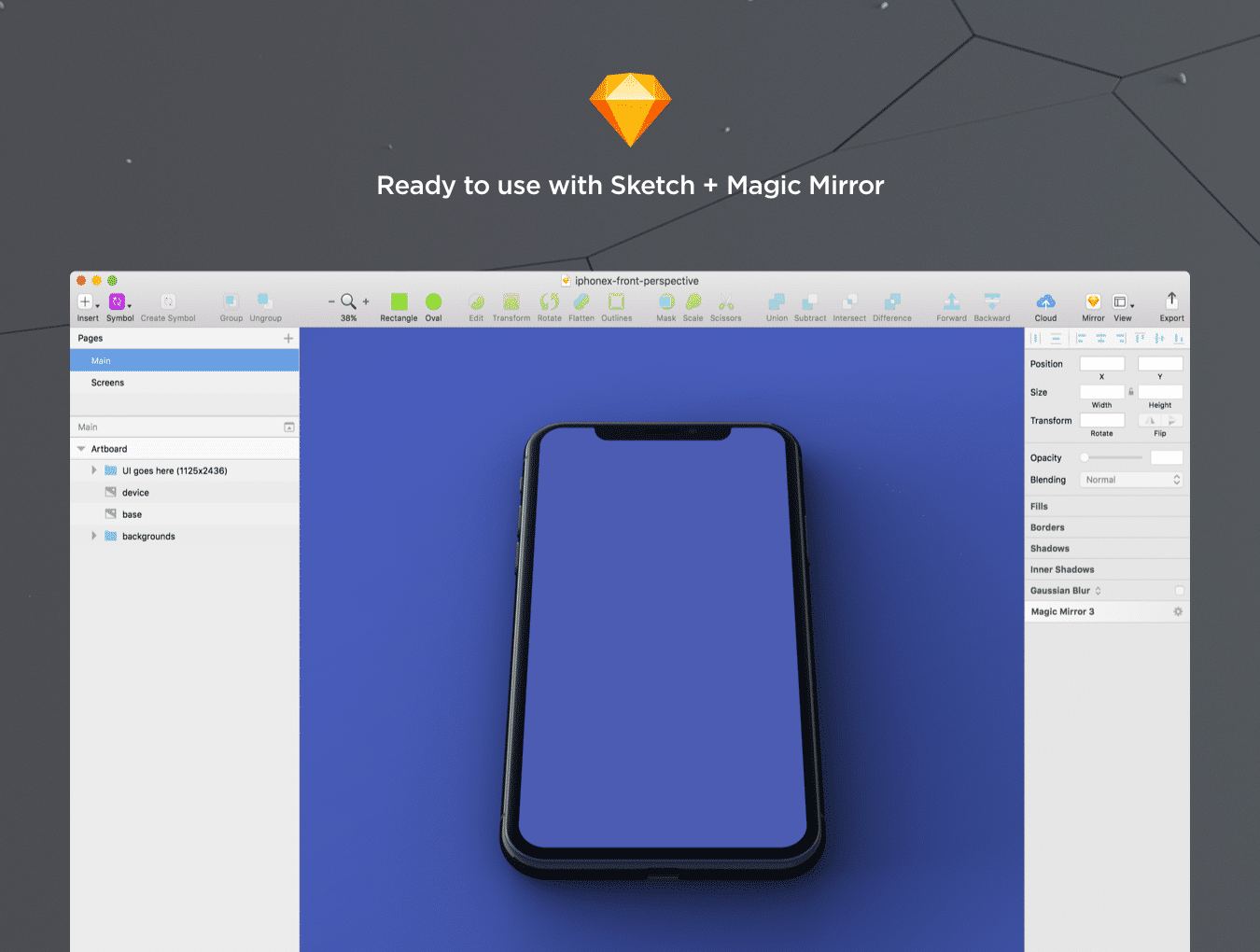Add a new page with plus button
This screenshot has height=952, width=1260.
(288, 339)
